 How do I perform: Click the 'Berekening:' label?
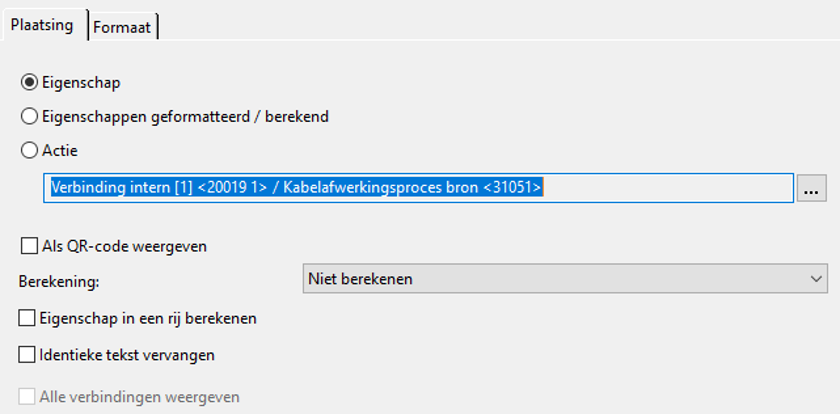(x=59, y=281)
